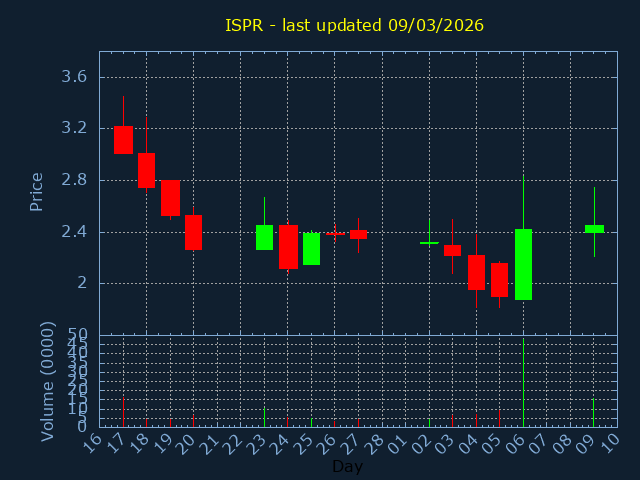Click the Volume (0000) axis label

coord(47,381)
